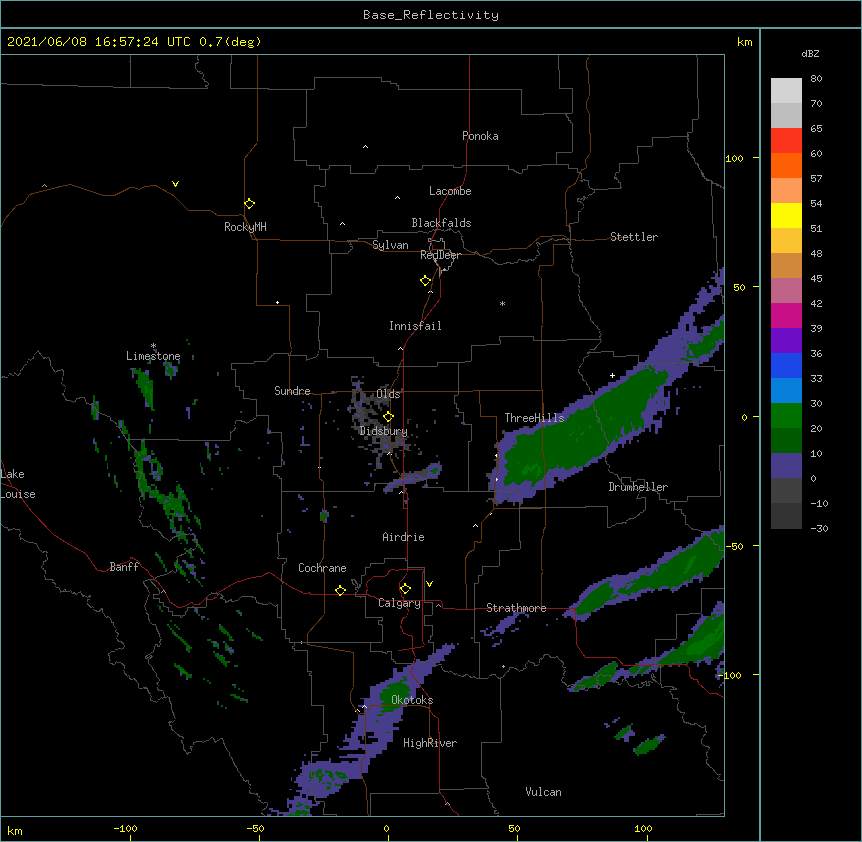Click the asterisk marker east of Innisfail
Screen dimensions: 862x842
click(x=502, y=303)
